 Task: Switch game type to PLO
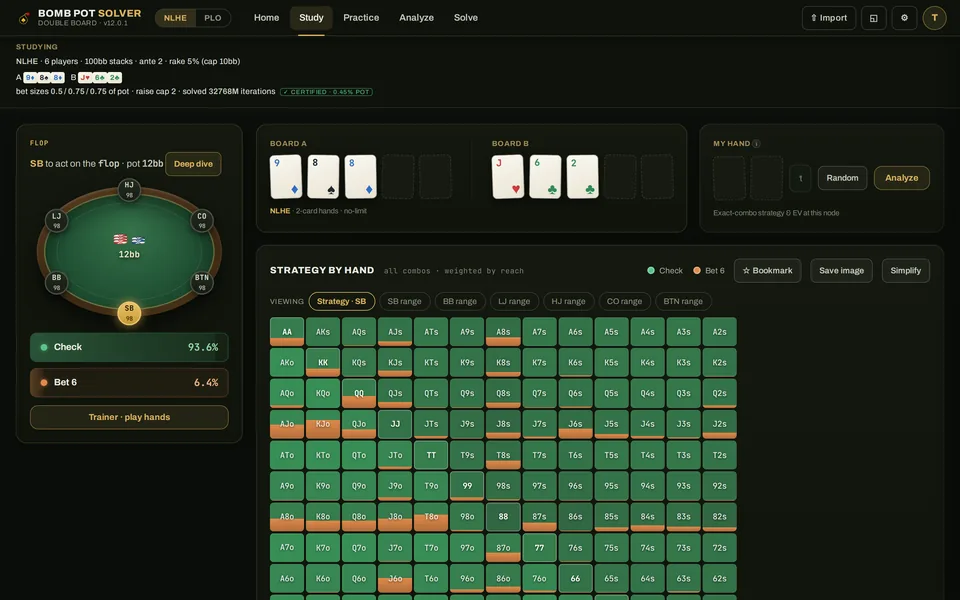pyautogui.click(x=212, y=18)
